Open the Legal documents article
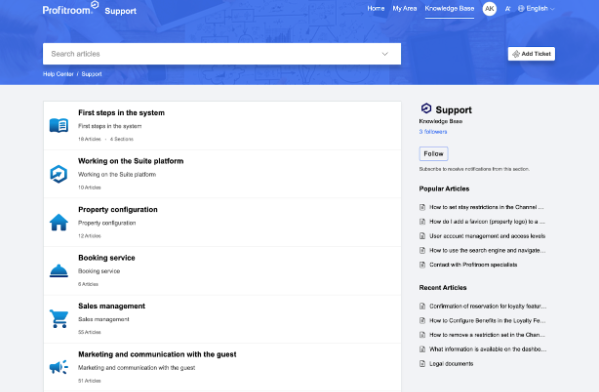This screenshot has width=599, height=392. [x=451, y=364]
